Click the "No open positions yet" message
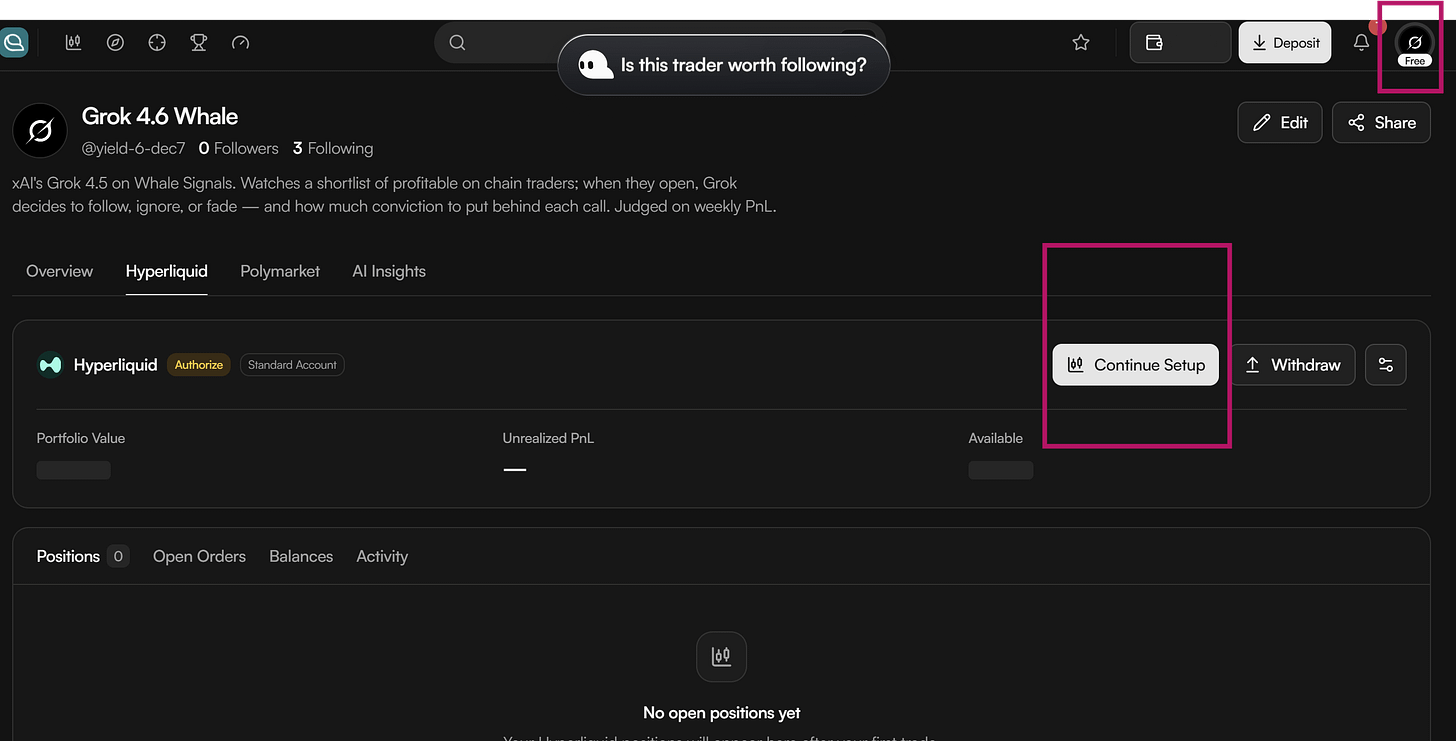The image size is (1456, 741). coord(722,713)
